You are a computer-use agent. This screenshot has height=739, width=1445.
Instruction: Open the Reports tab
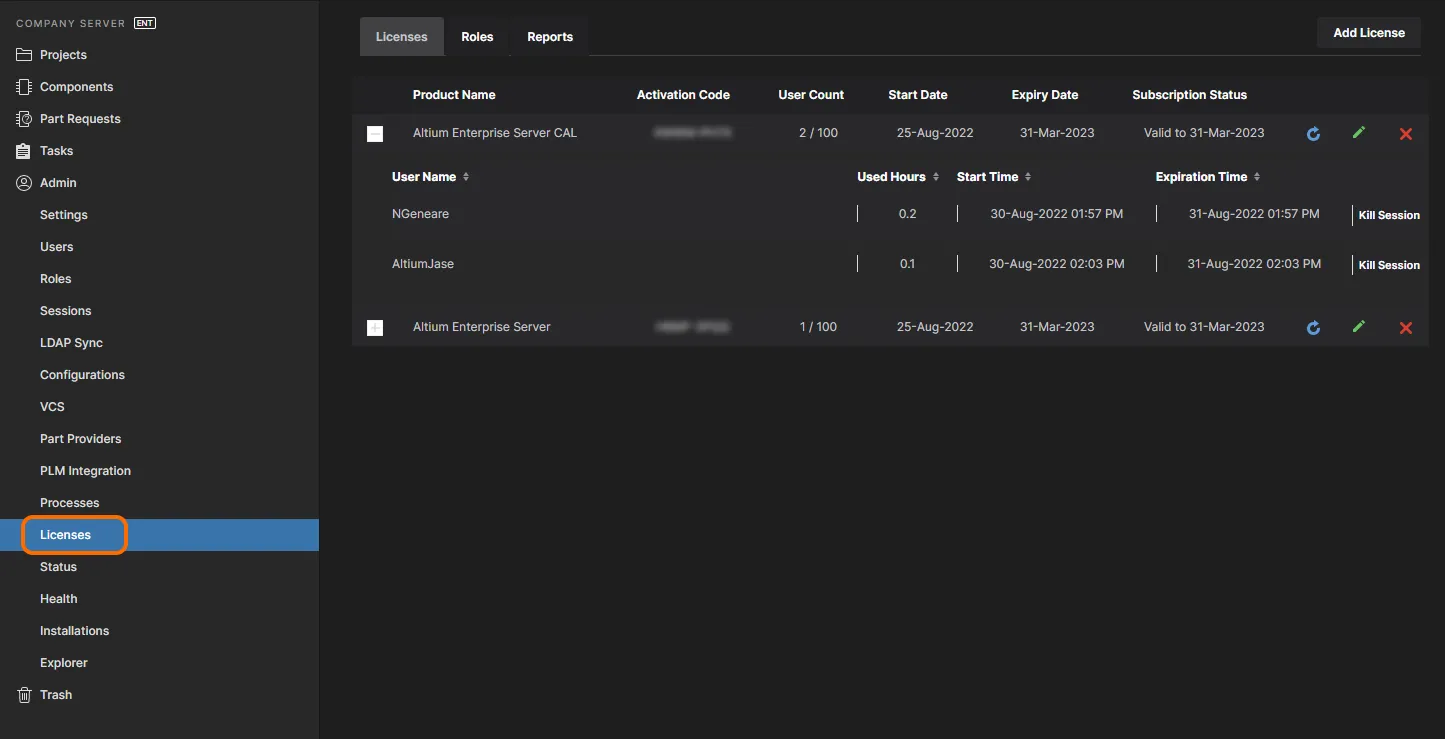click(550, 37)
